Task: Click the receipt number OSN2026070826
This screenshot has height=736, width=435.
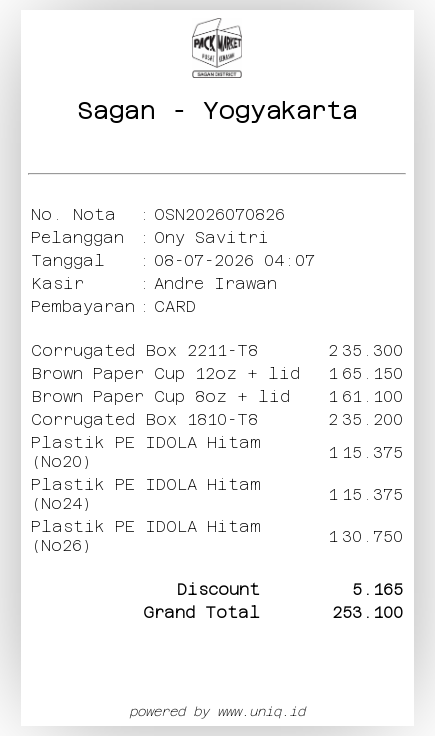Action: pos(219,215)
